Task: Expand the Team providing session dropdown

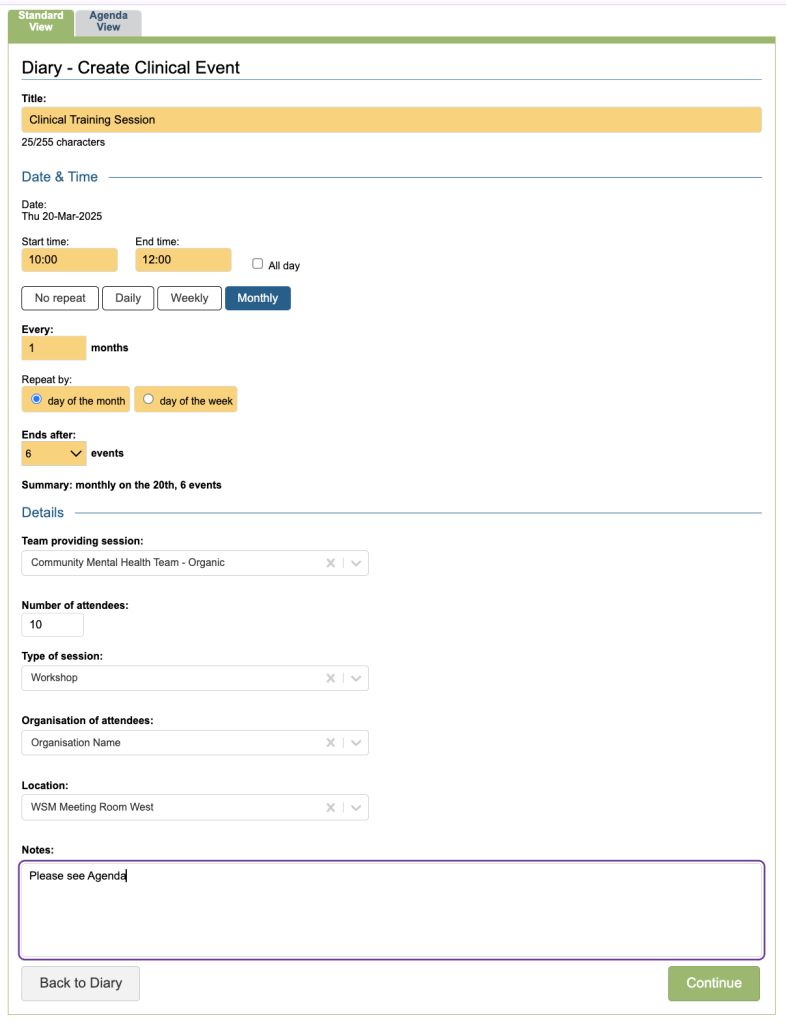Action: 357,563
